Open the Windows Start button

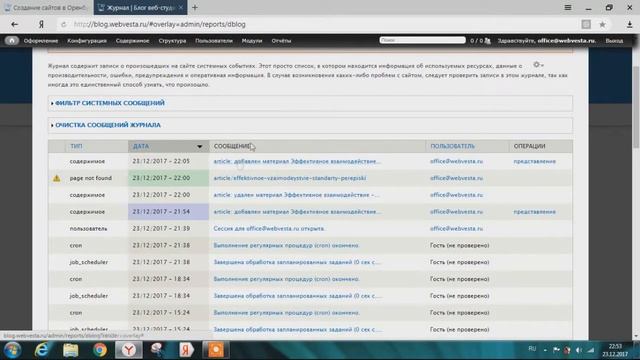(x=12, y=350)
